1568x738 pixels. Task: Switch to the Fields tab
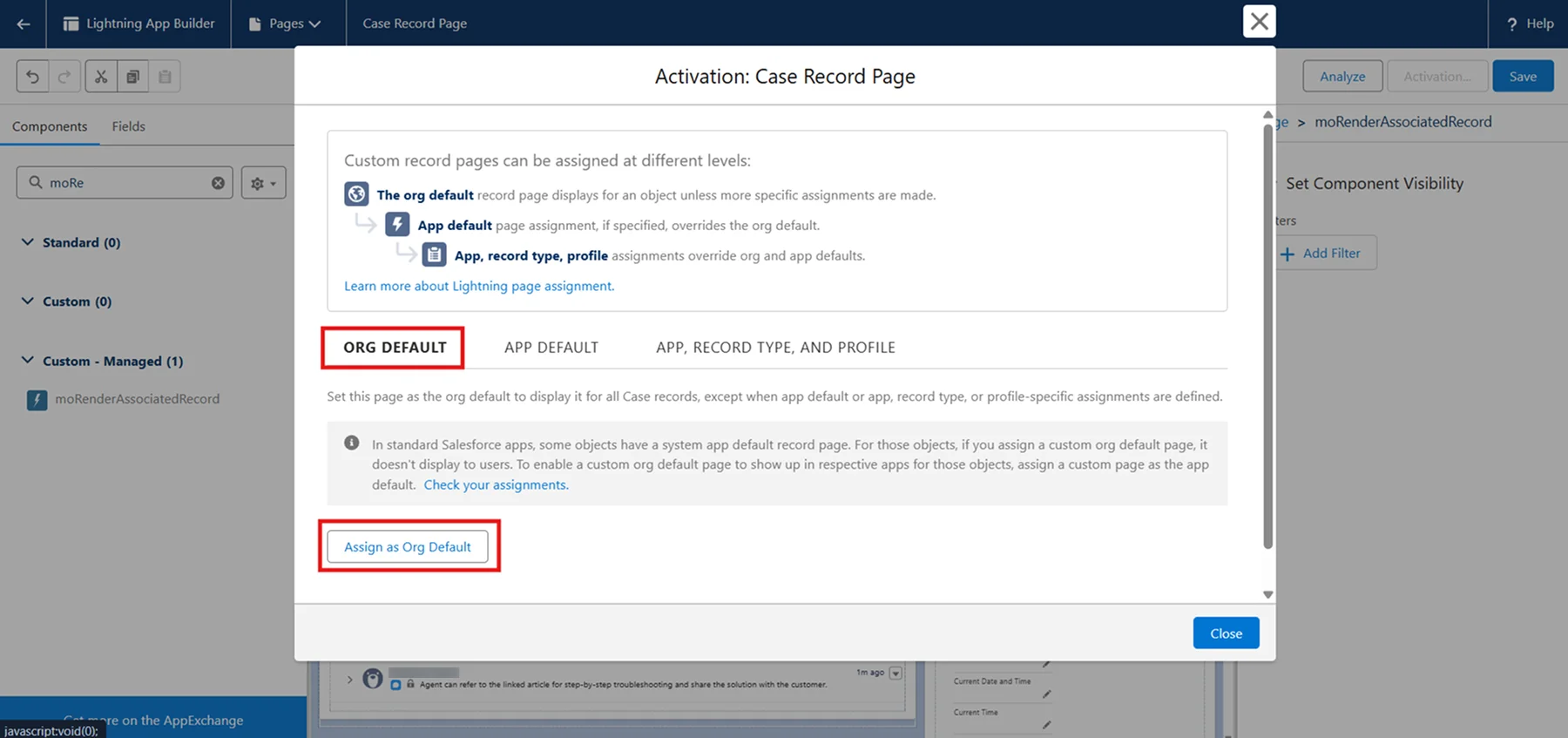pos(128,126)
